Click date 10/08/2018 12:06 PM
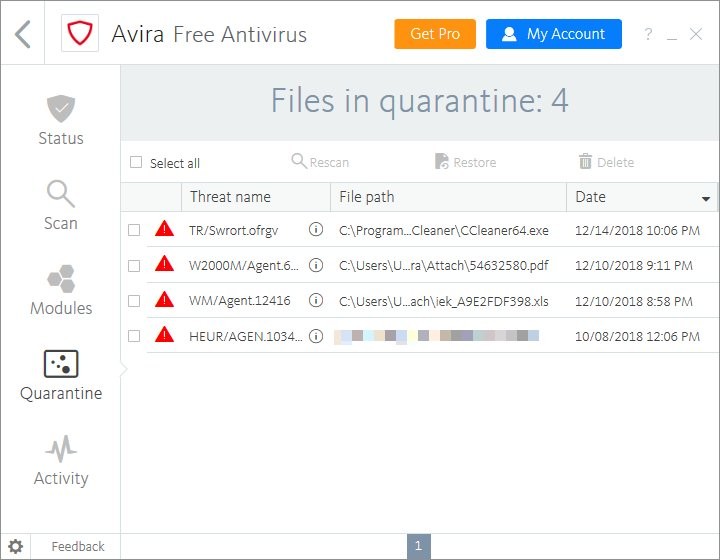This screenshot has height=560, width=720. 637,337
